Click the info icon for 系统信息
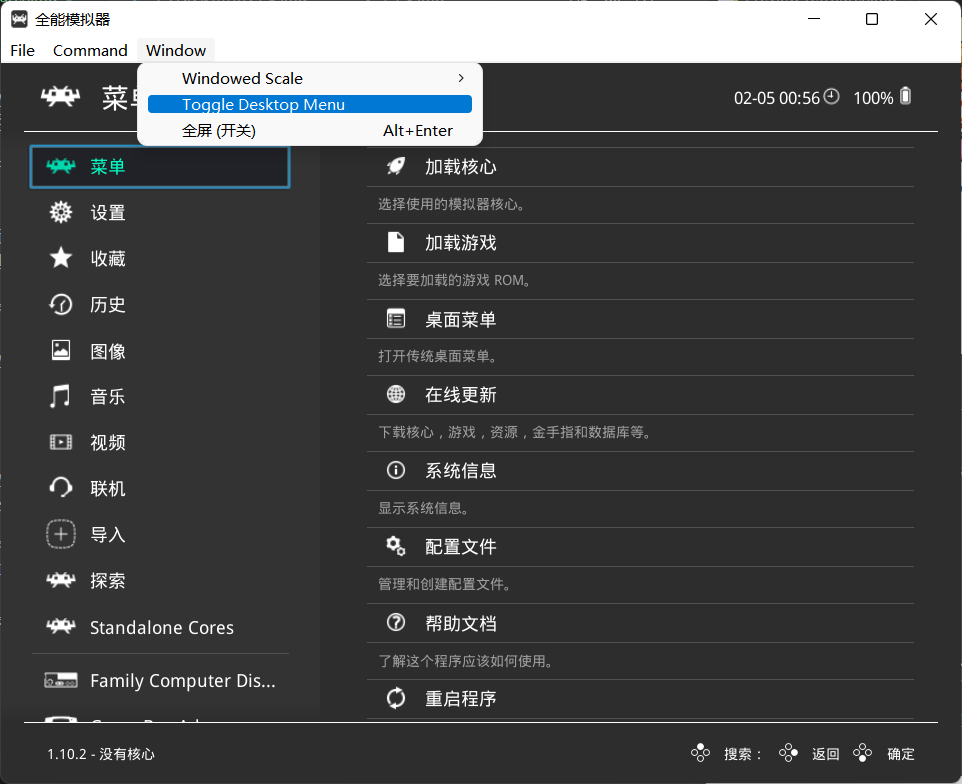The width and height of the screenshot is (962, 784). coord(396,470)
